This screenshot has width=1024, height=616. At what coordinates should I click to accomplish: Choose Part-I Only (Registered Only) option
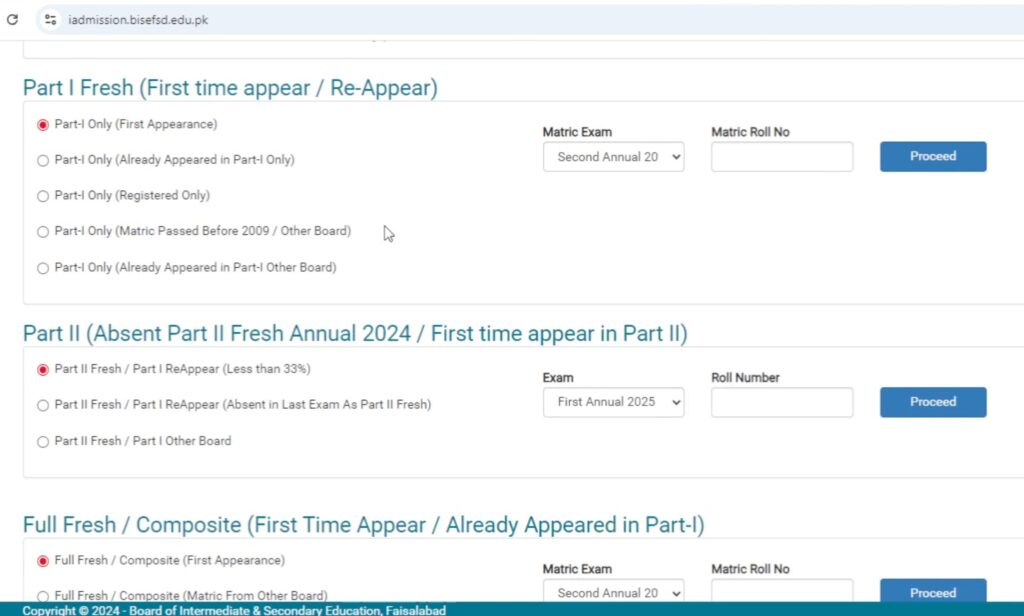coord(43,196)
